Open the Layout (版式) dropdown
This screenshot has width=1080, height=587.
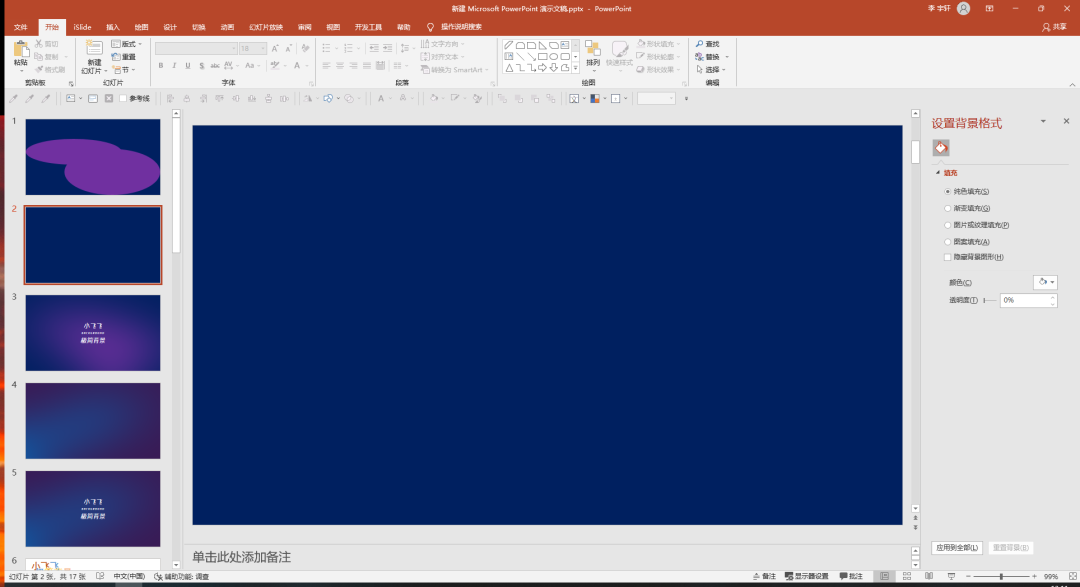(x=127, y=44)
